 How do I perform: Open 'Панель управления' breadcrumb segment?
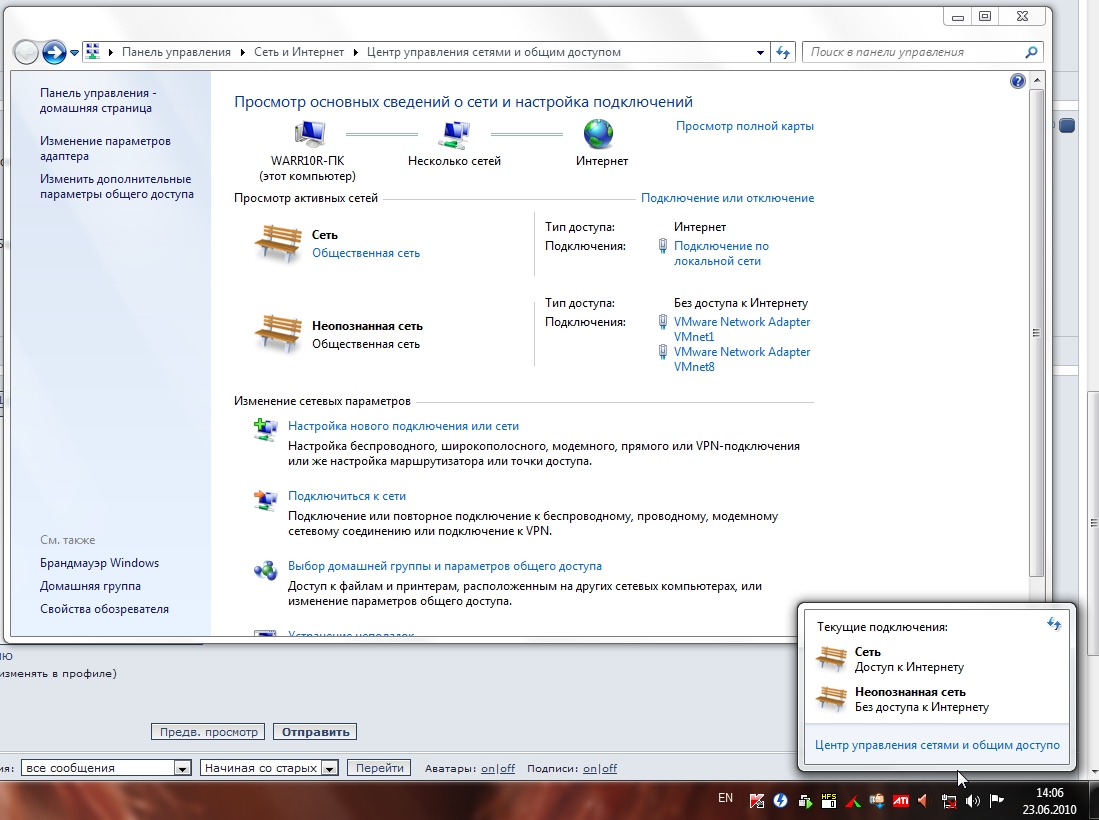tap(176, 52)
